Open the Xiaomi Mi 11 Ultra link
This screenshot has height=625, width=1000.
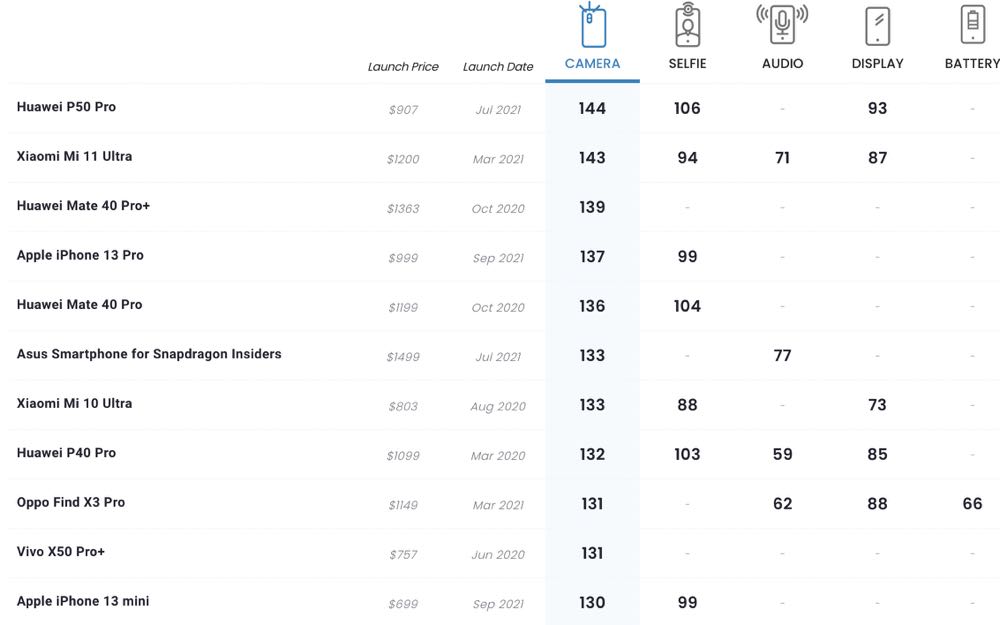pyautogui.click(x=74, y=157)
